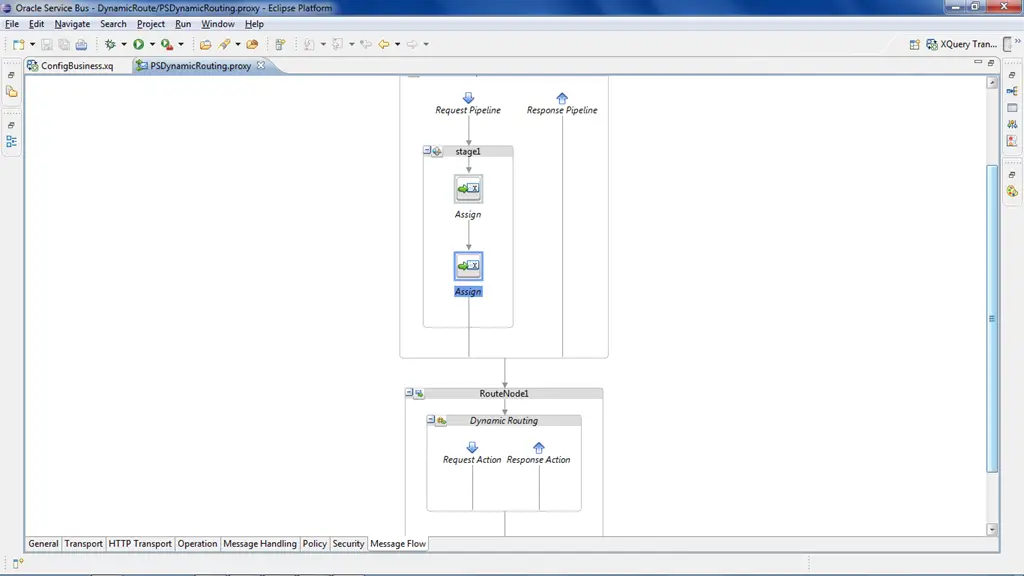Select the highlighted second Assign icon

(468, 266)
